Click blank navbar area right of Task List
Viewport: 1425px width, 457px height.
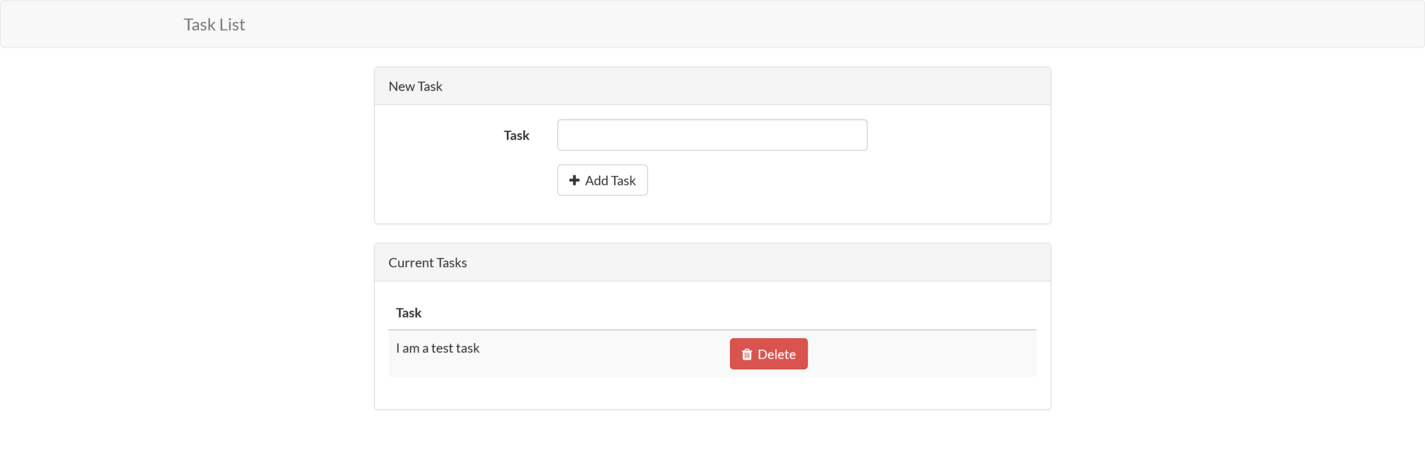(x=800, y=24)
